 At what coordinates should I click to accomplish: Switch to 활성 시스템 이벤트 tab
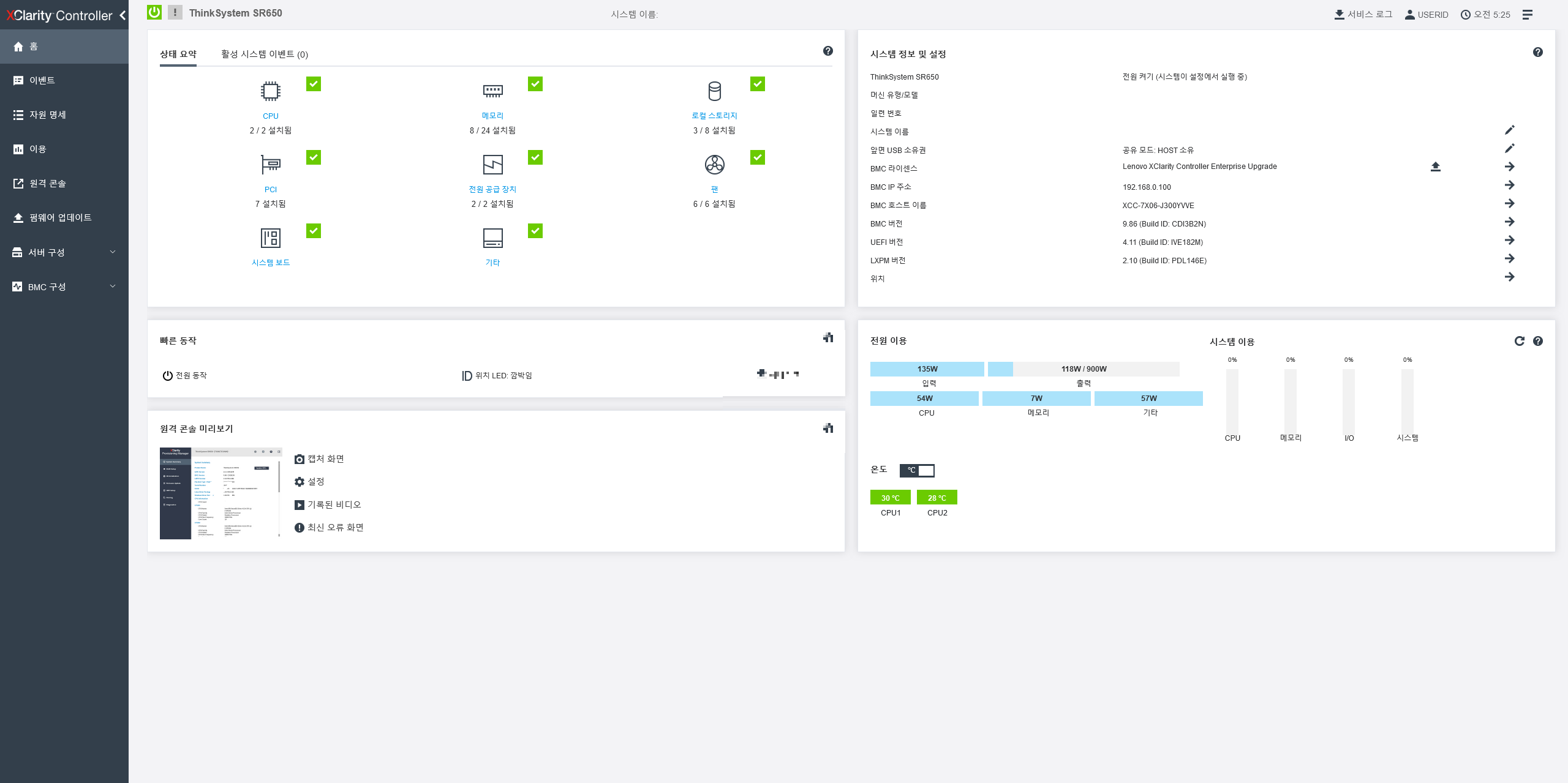[x=264, y=54]
